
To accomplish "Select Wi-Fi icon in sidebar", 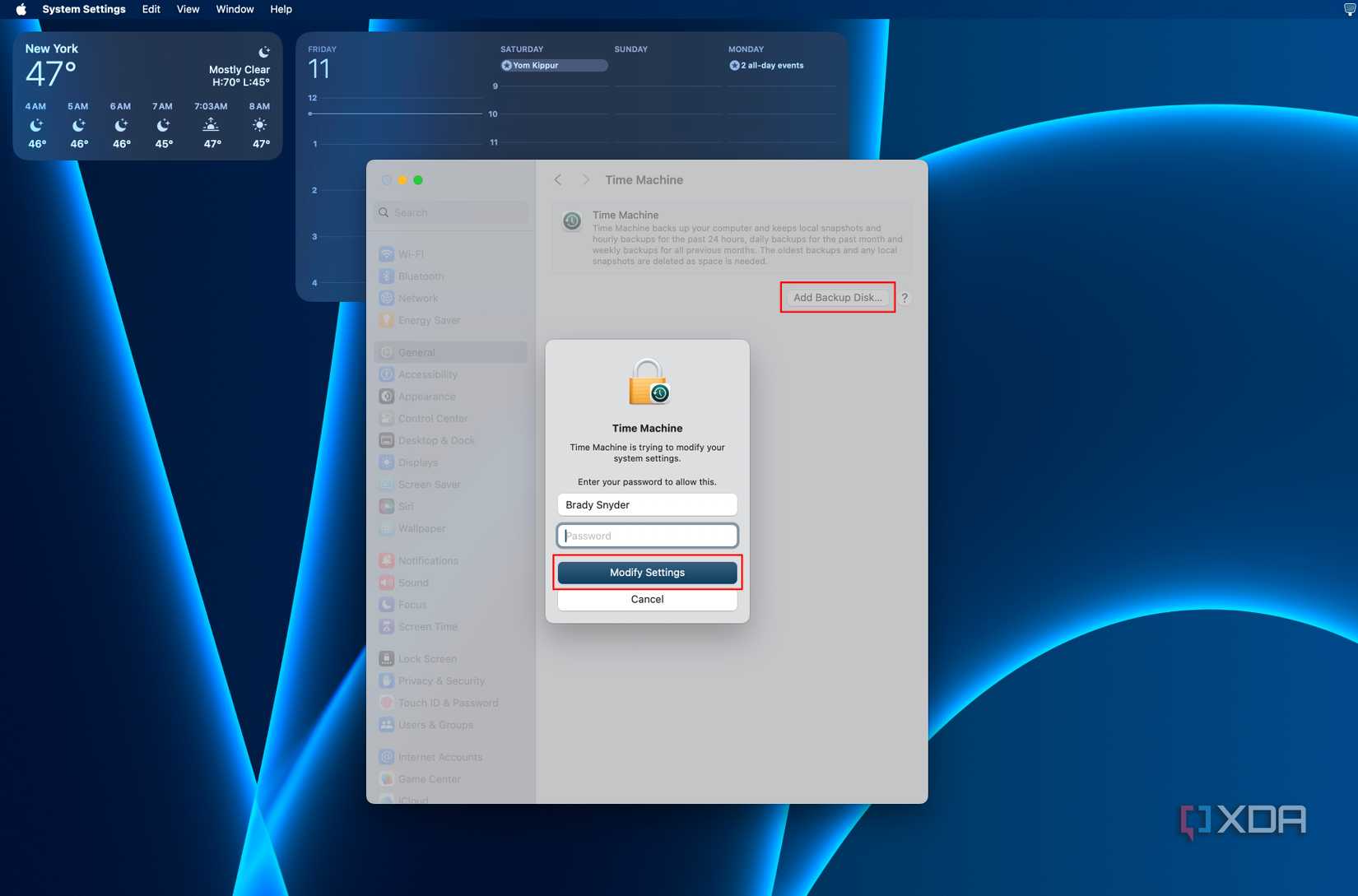I will [x=386, y=254].
